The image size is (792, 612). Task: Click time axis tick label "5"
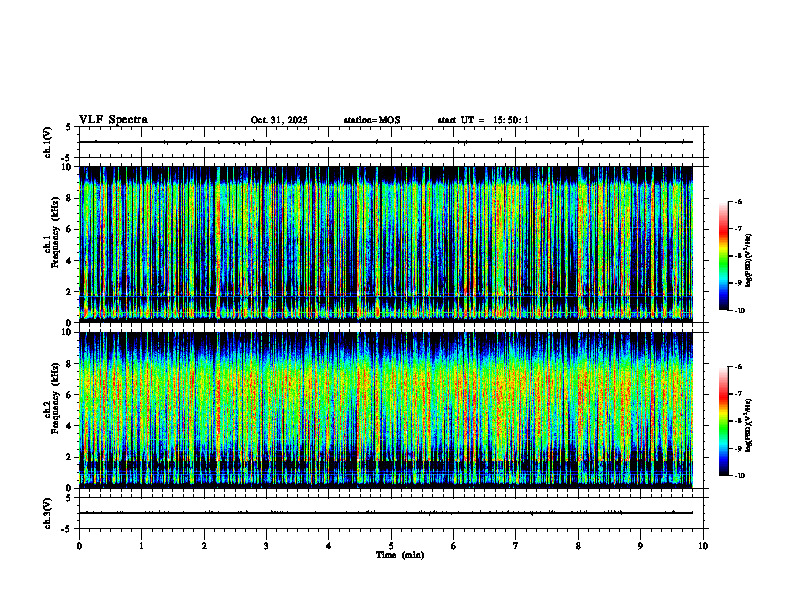[x=391, y=546]
